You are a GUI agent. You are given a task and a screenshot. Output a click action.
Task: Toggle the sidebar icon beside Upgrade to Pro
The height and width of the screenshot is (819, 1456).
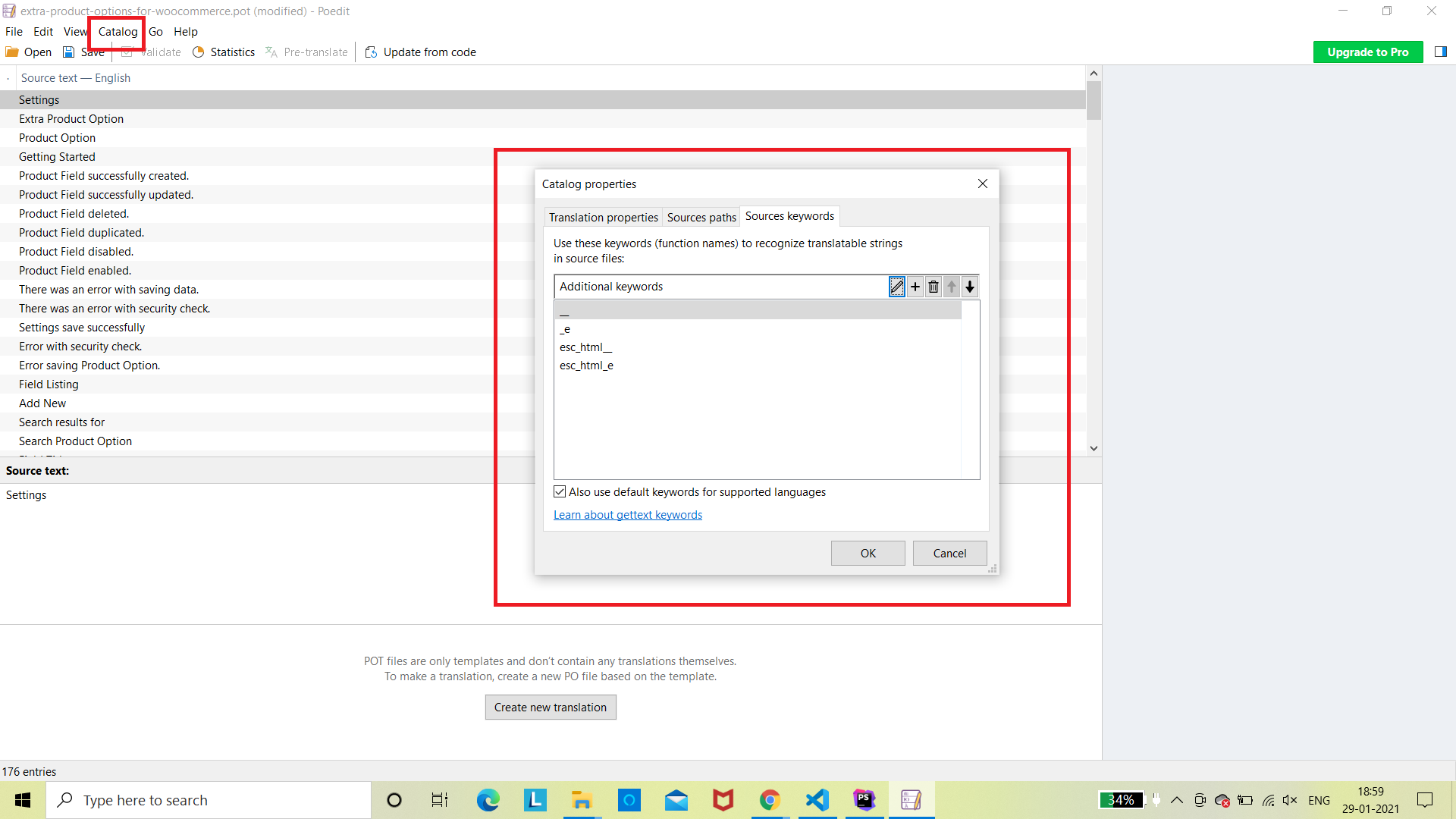(1441, 52)
